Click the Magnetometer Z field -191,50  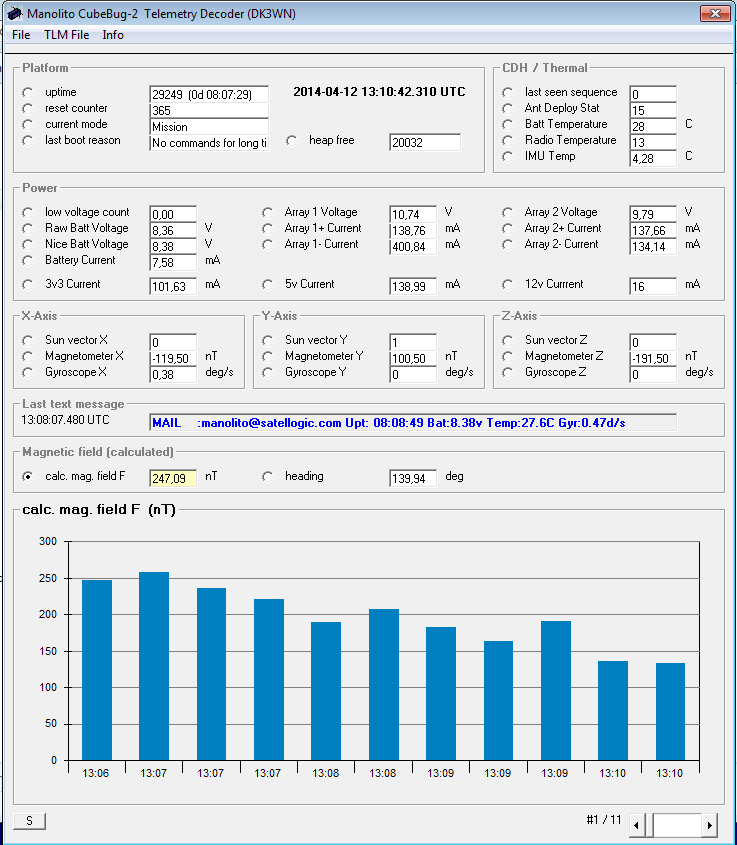(653, 358)
